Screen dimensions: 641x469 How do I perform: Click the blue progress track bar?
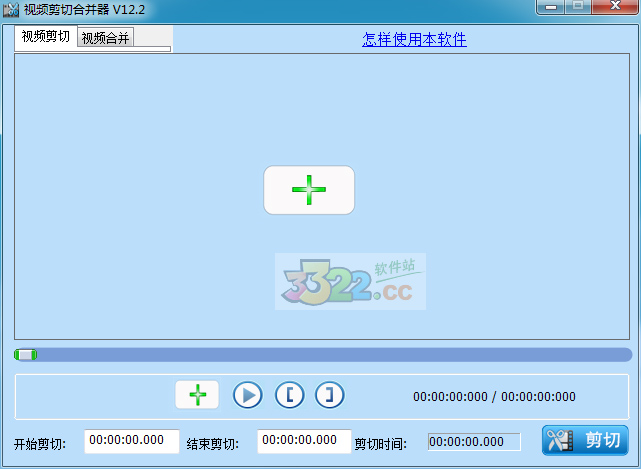323,355
